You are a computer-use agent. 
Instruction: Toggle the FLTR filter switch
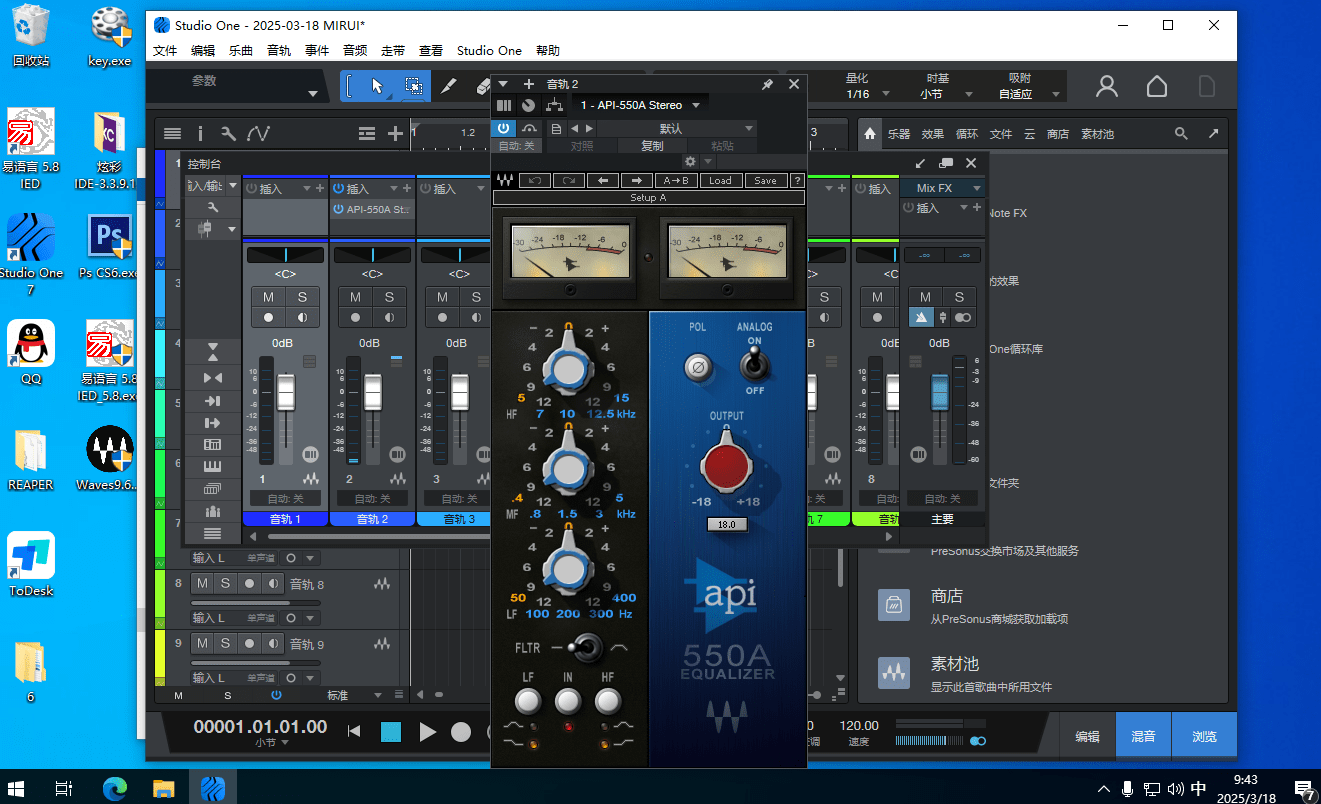pyautogui.click(x=586, y=648)
